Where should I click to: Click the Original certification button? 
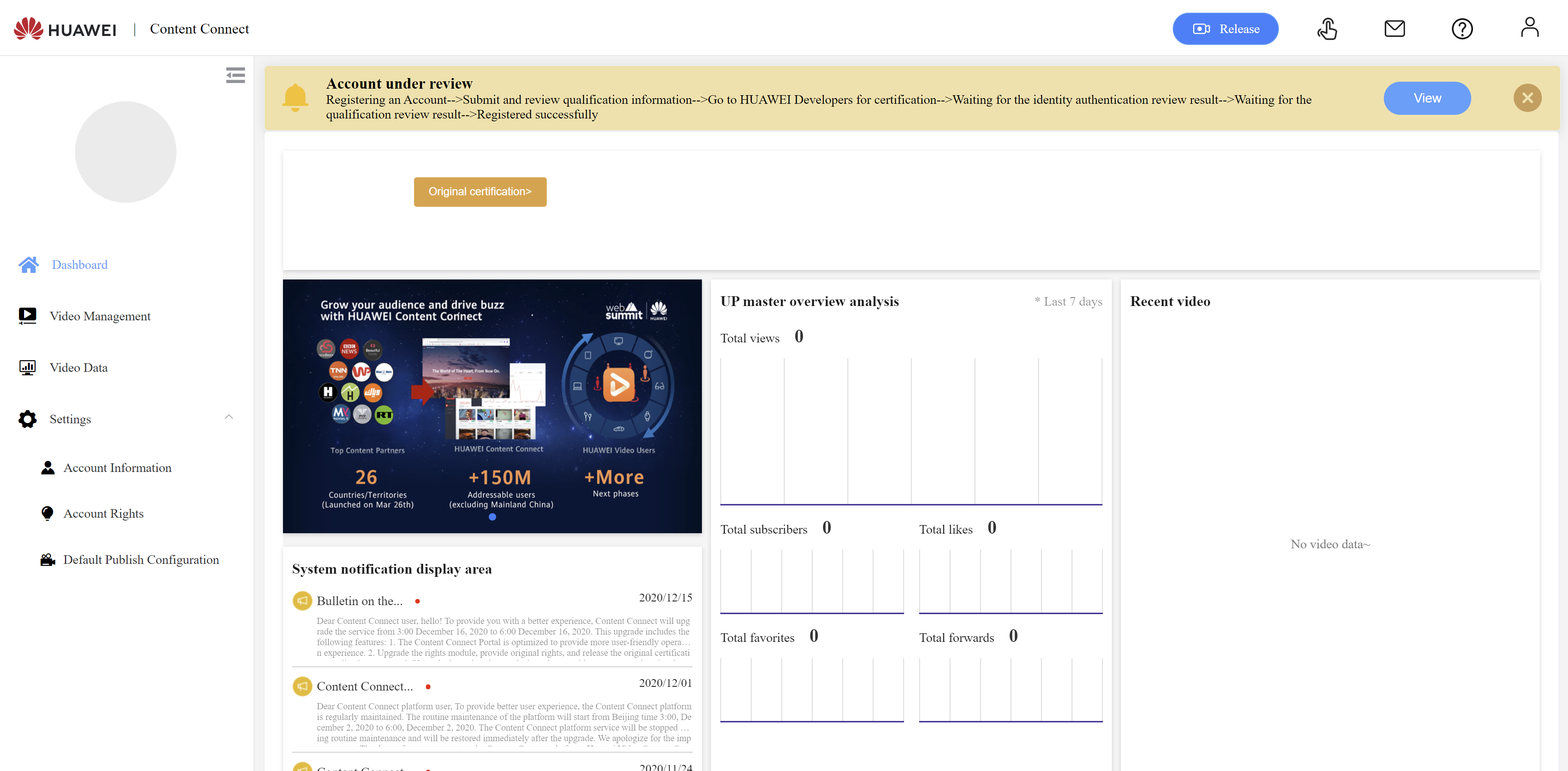(x=480, y=192)
